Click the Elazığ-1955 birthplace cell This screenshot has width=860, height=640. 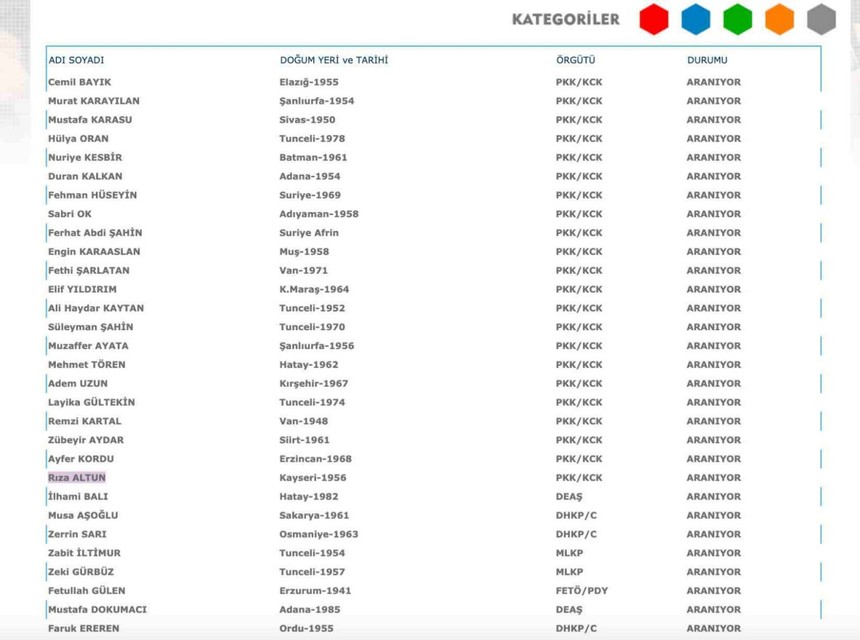point(309,82)
